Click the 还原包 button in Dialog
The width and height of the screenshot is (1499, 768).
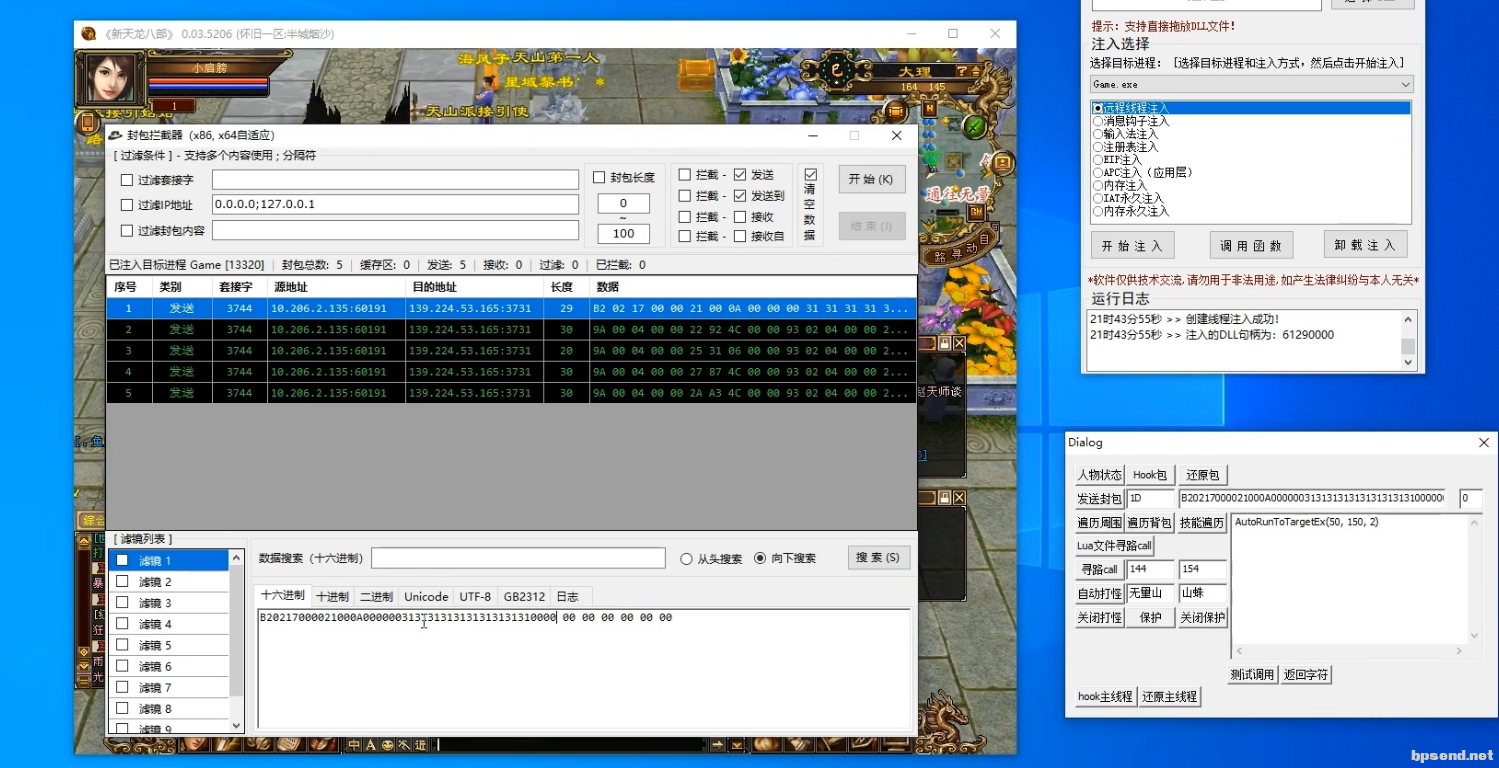[1203, 475]
